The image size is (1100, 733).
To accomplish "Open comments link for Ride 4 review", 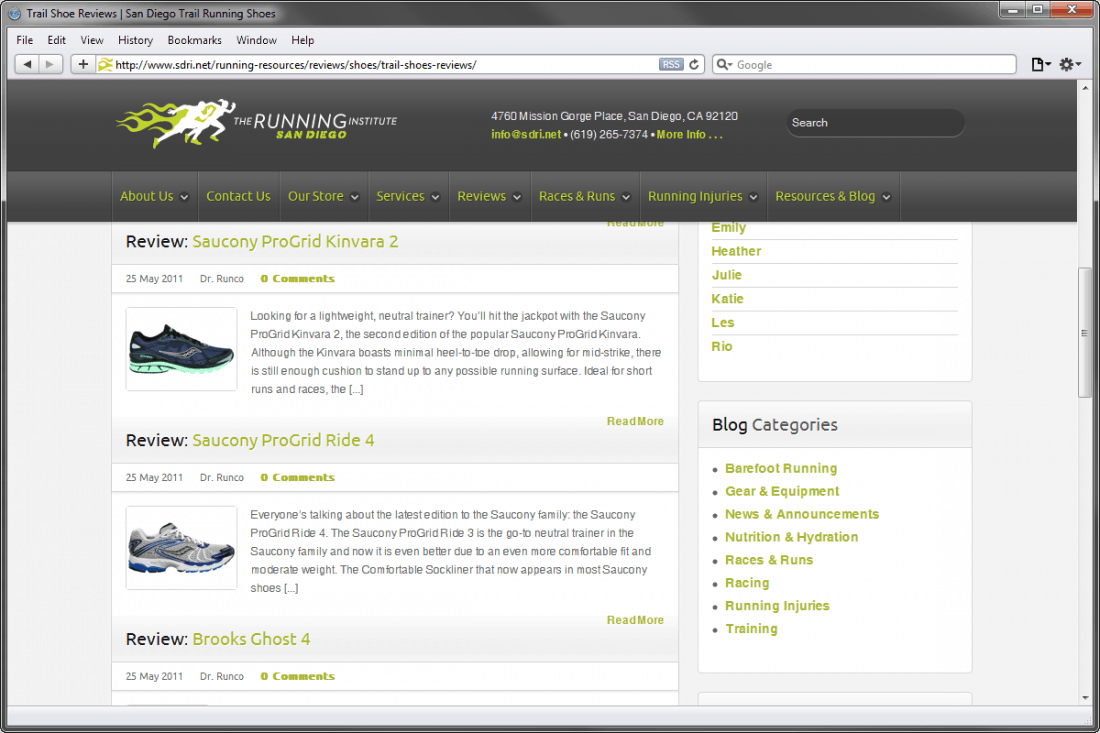I will (297, 478).
